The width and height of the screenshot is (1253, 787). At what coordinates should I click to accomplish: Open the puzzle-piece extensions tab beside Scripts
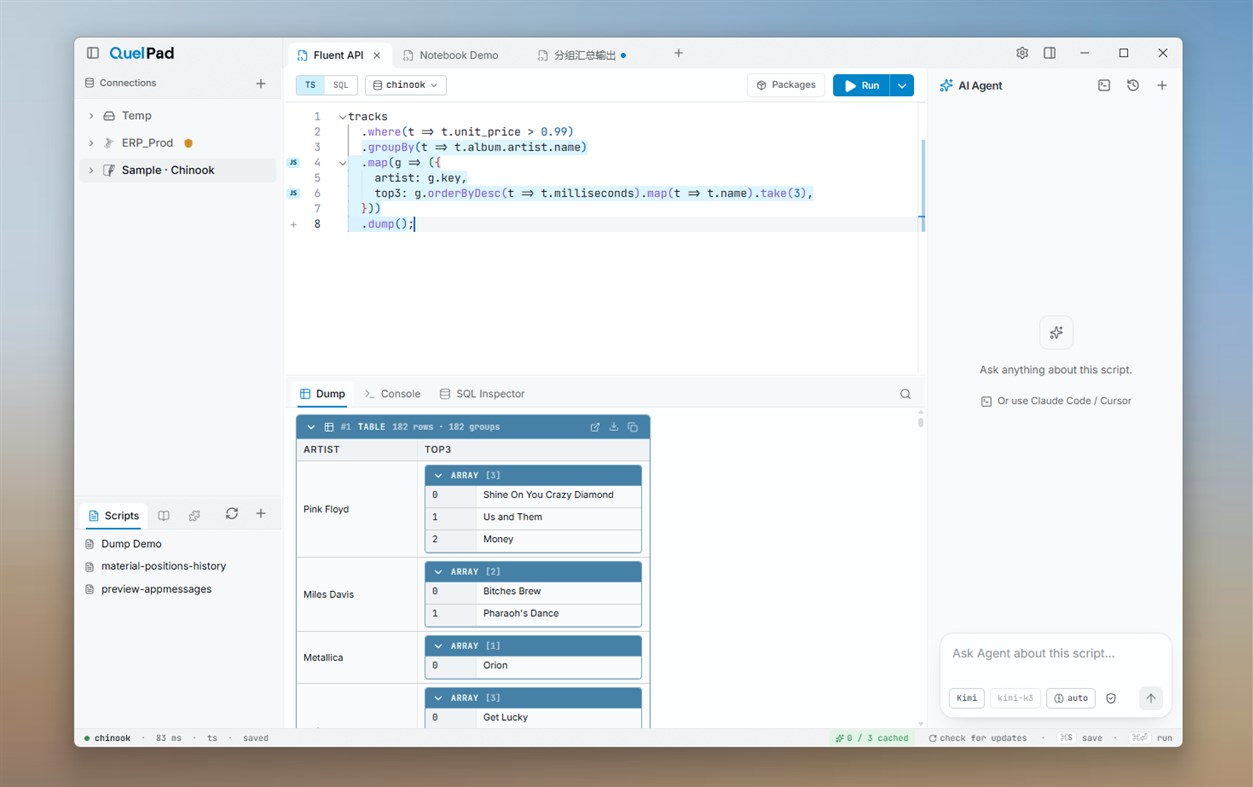pos(194,516)
